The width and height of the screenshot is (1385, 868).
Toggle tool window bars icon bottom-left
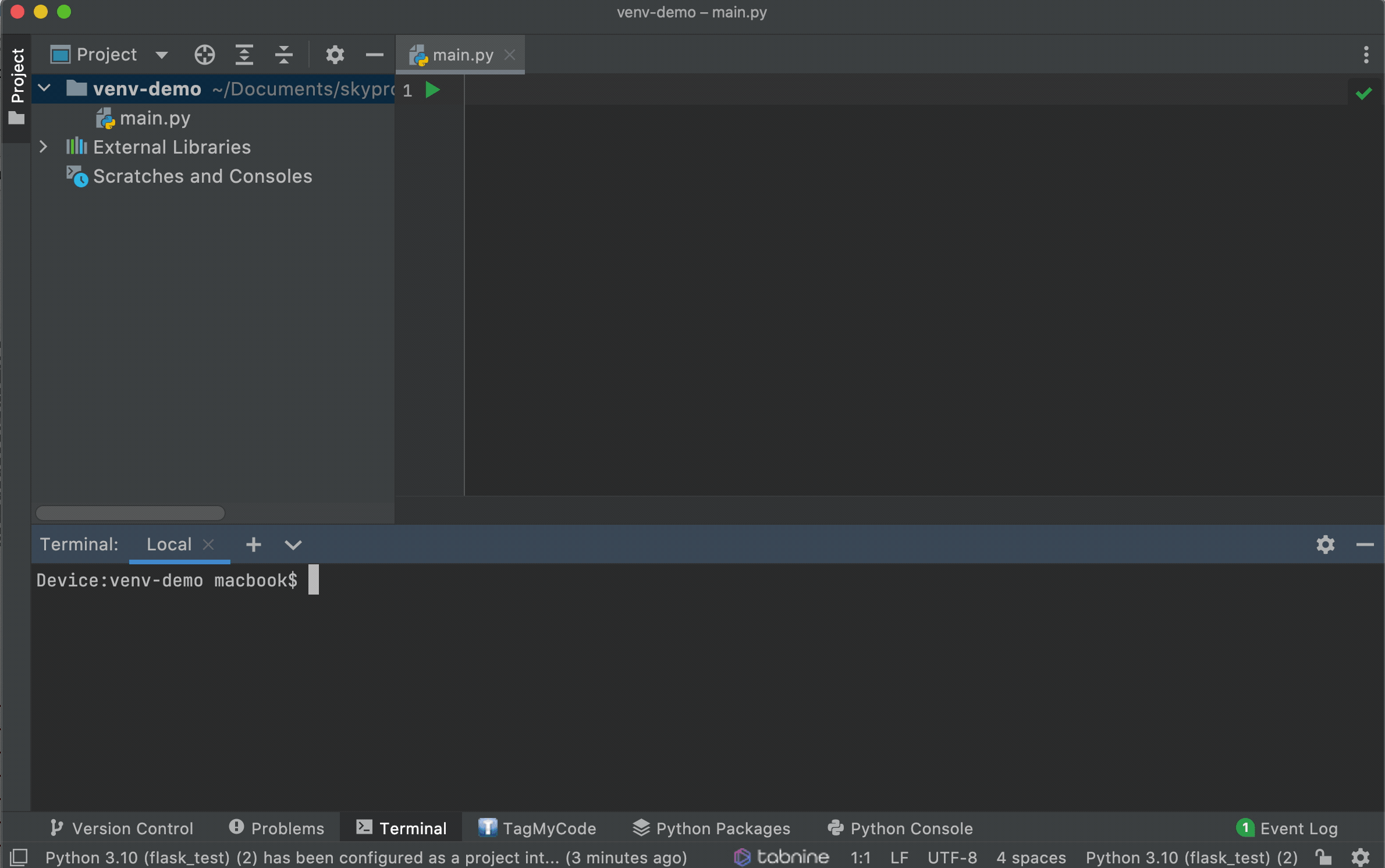[x=19, y=858]
